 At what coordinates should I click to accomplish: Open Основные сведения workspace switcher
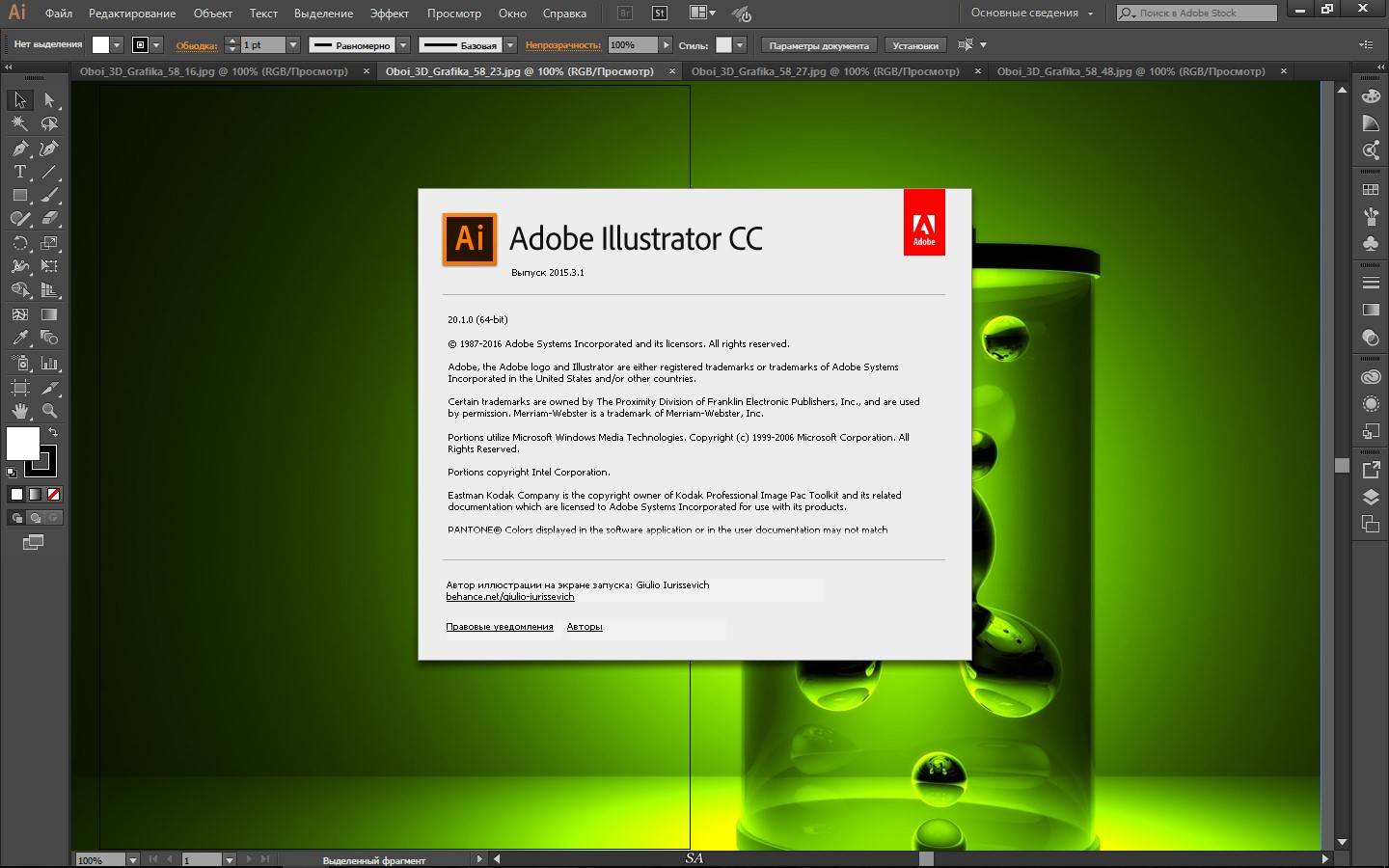(x=1032, y=14)
